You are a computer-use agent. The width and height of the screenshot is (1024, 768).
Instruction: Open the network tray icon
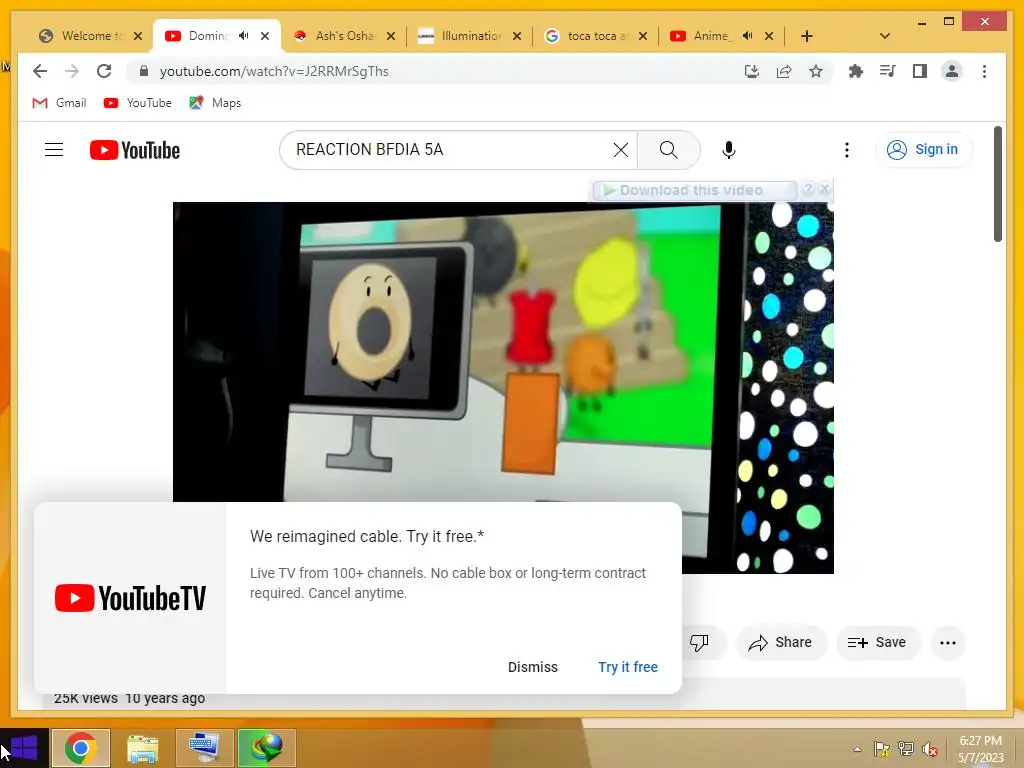click(906, 749)
